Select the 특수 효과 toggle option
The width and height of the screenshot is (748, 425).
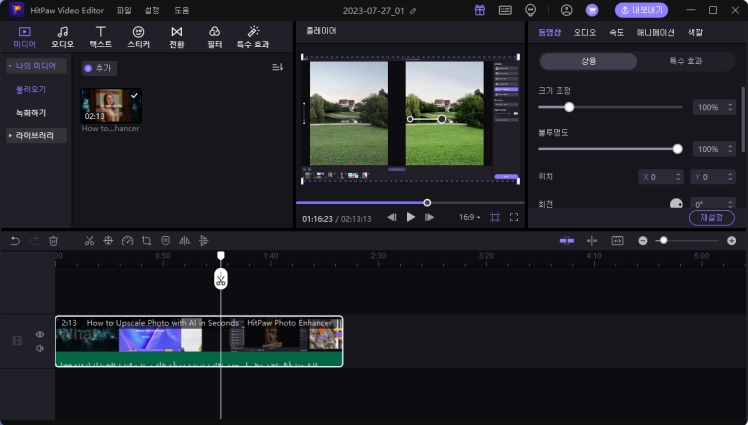(x=686, y=61)
